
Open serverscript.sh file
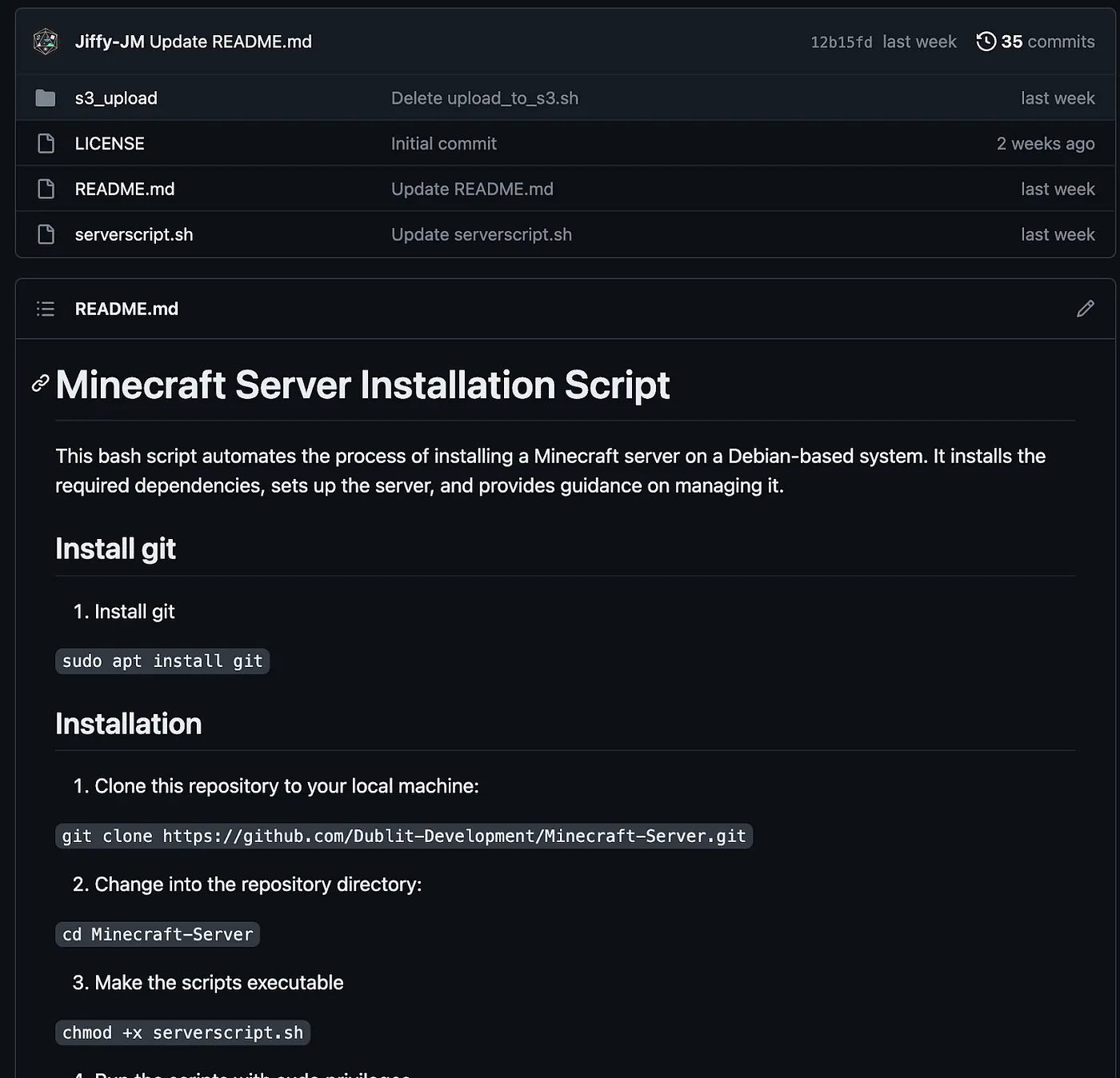(x=134, y=235)
